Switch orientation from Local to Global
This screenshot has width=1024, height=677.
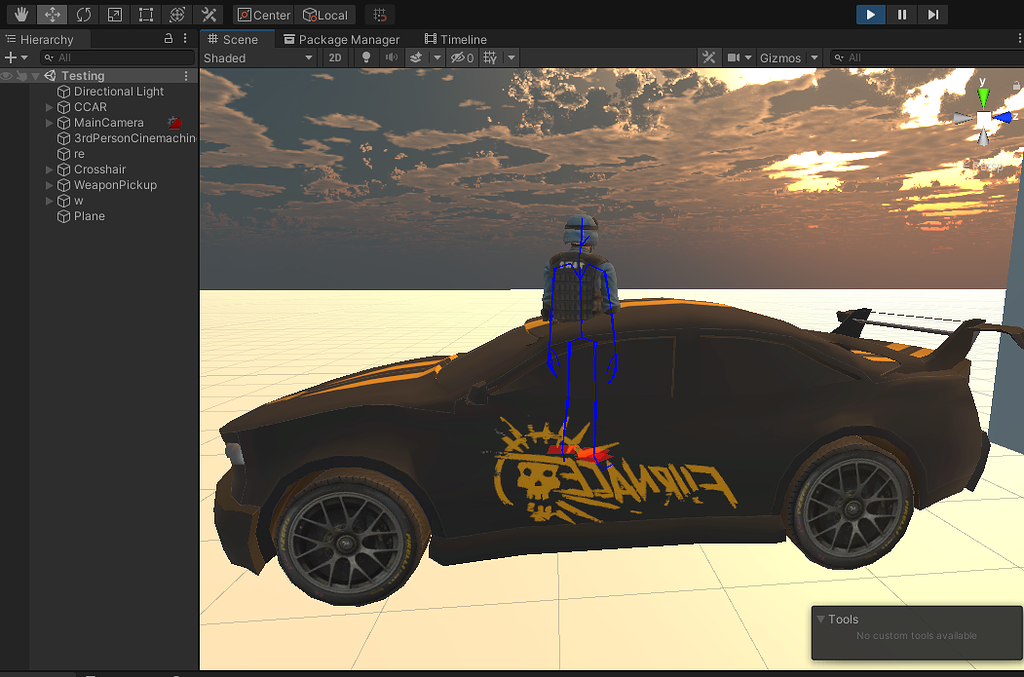click(x=326, y=14)
